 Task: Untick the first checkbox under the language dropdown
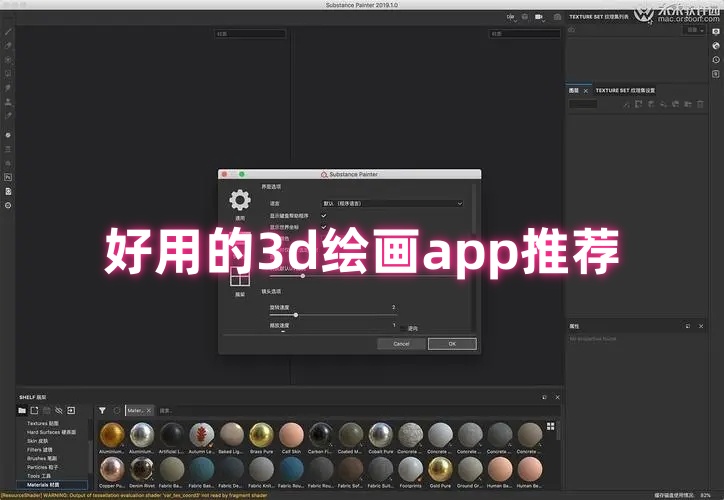point(324,216)
